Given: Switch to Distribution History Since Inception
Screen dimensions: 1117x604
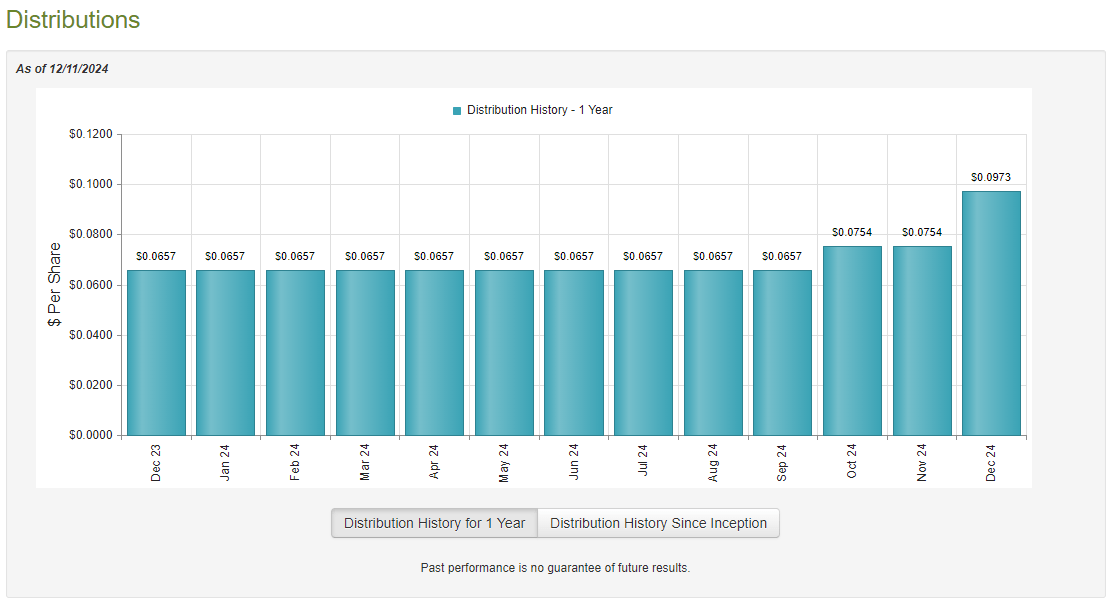Looking at the screenshot, I should 658,523.
